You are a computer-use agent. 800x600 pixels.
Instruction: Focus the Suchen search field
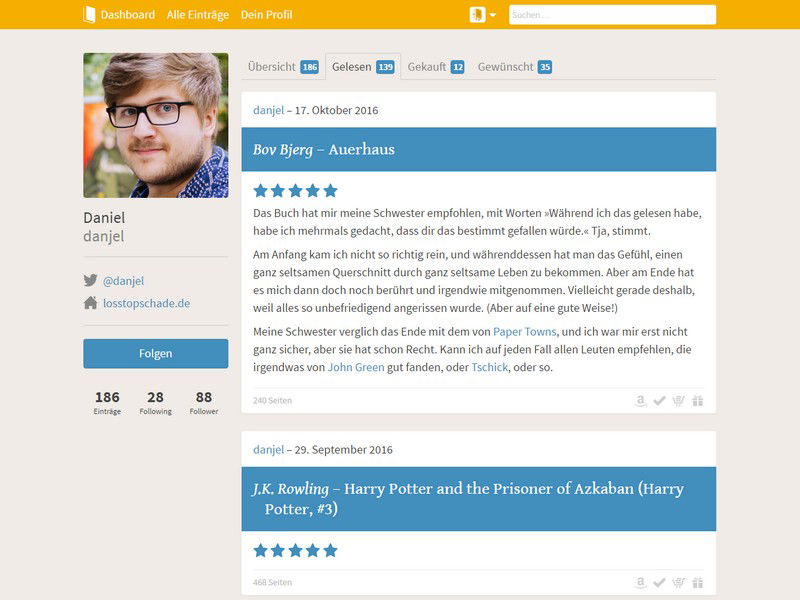pos(612,15)
